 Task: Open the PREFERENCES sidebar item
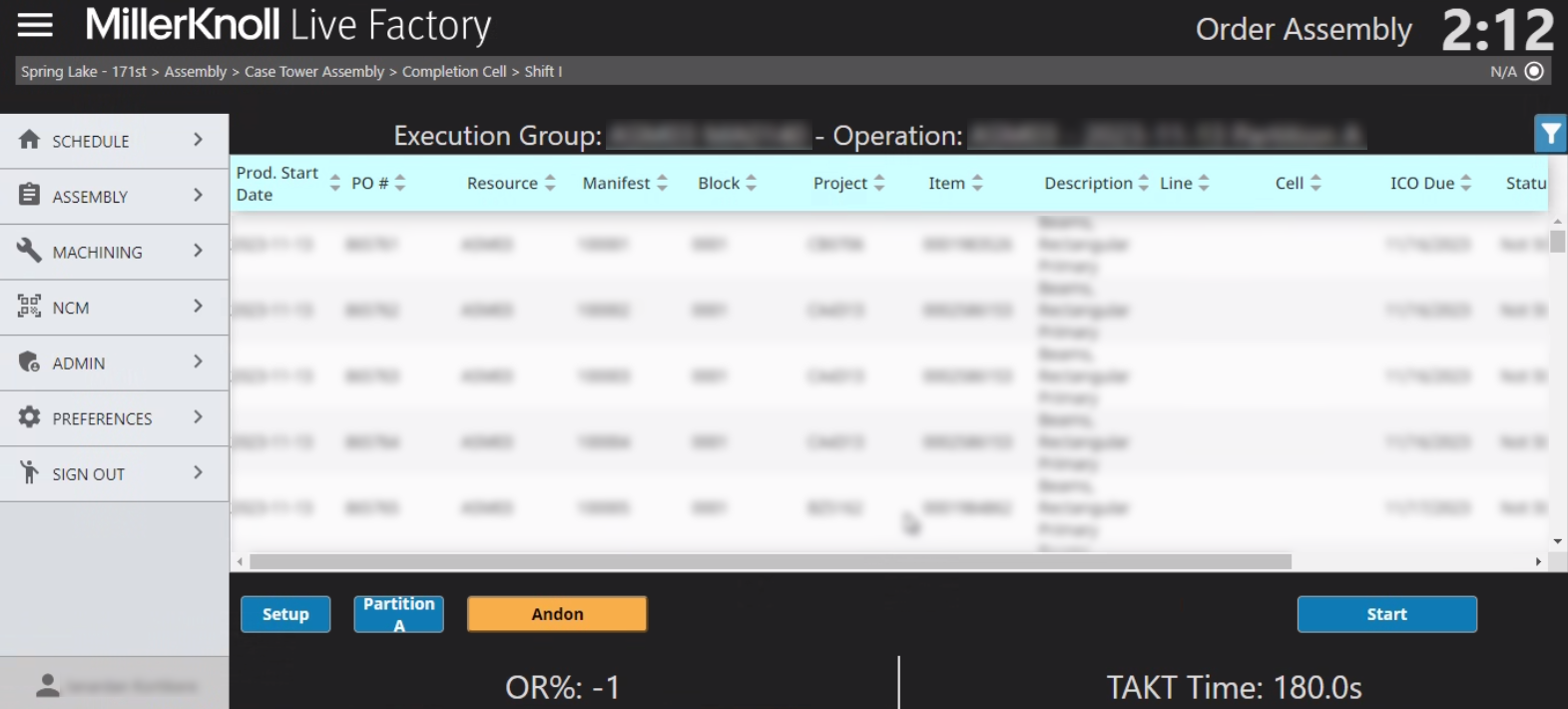point(115,418)
